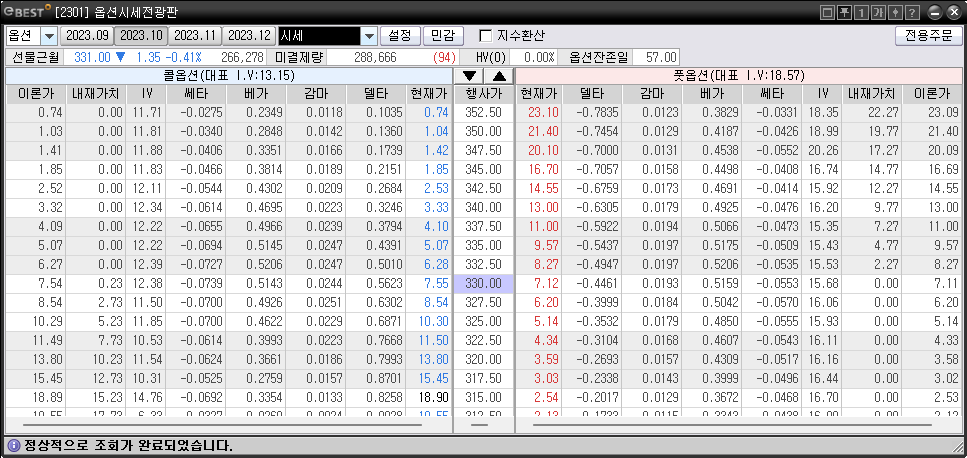
Task: Click the 행사가 column header
Action: click(x=484, y=94)
